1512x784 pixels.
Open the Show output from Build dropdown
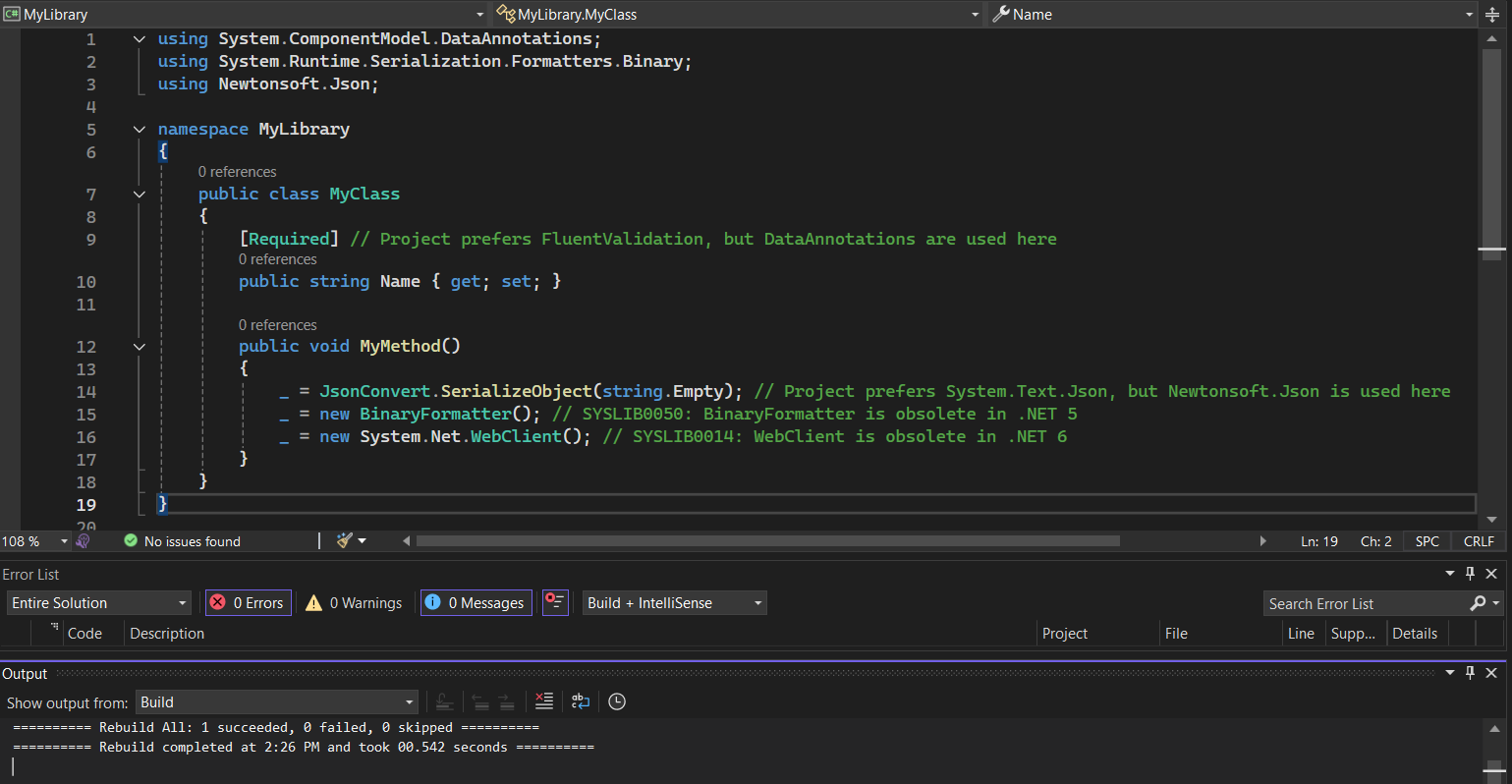(x=276, y=702)
